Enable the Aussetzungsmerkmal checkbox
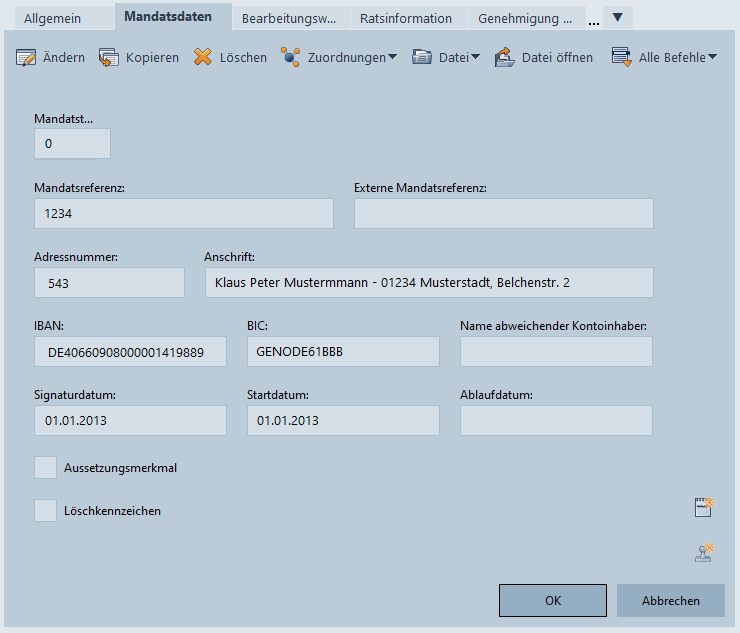Image resolution: width=740 pixels, height=633 pixels. pos(46,467)
